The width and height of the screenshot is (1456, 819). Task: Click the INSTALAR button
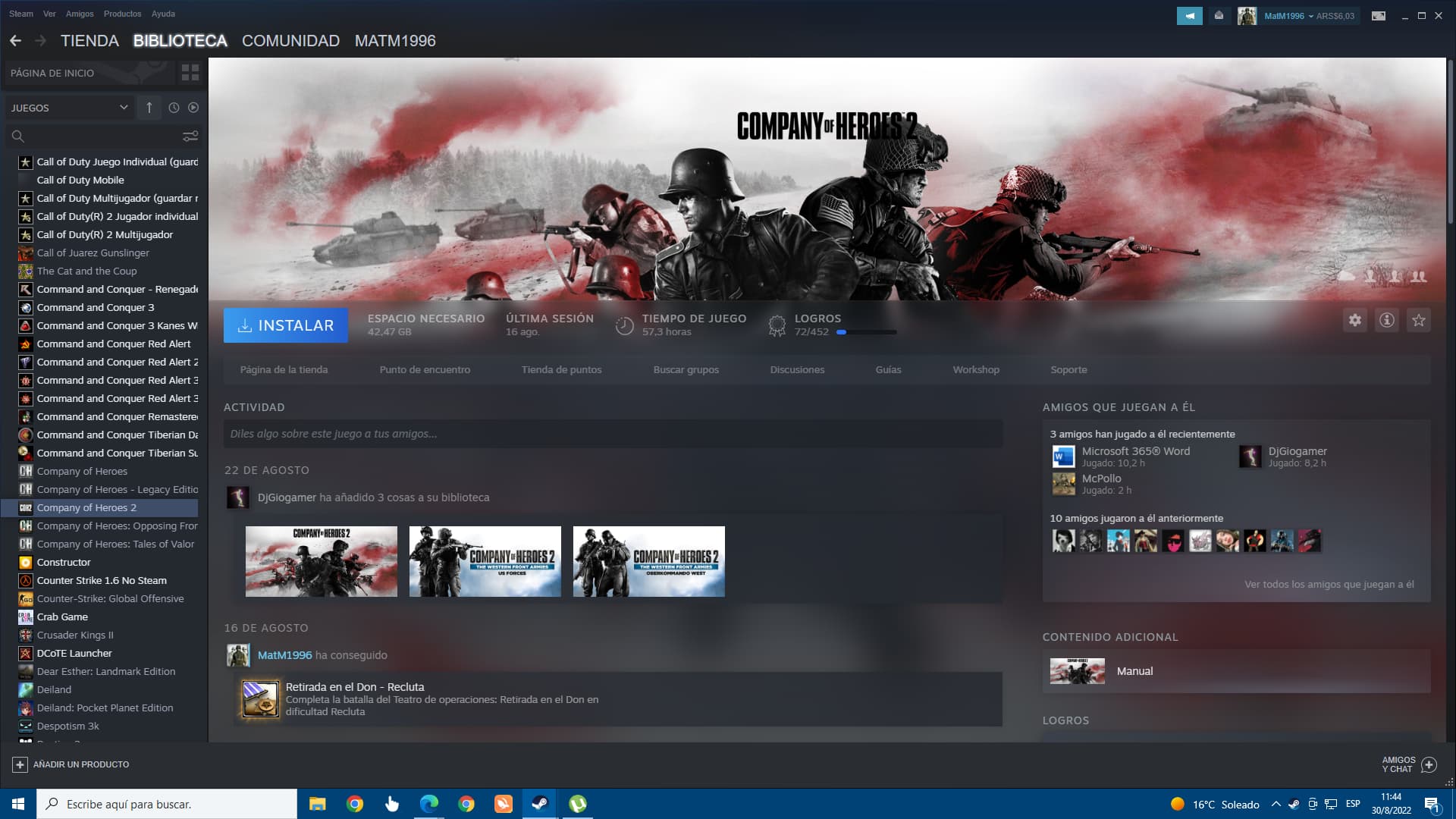pos(285,325)
